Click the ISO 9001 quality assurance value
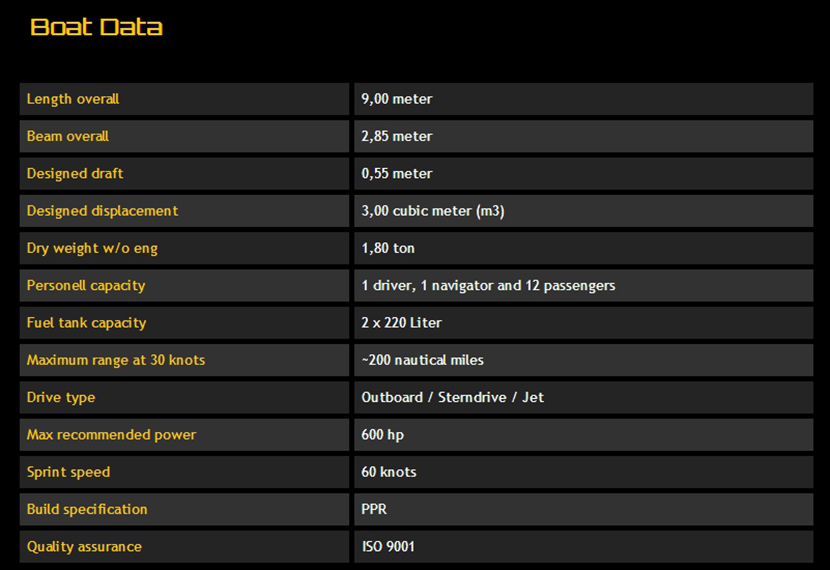The width and height of the screenshot is (830, 570). coord(388,547)
